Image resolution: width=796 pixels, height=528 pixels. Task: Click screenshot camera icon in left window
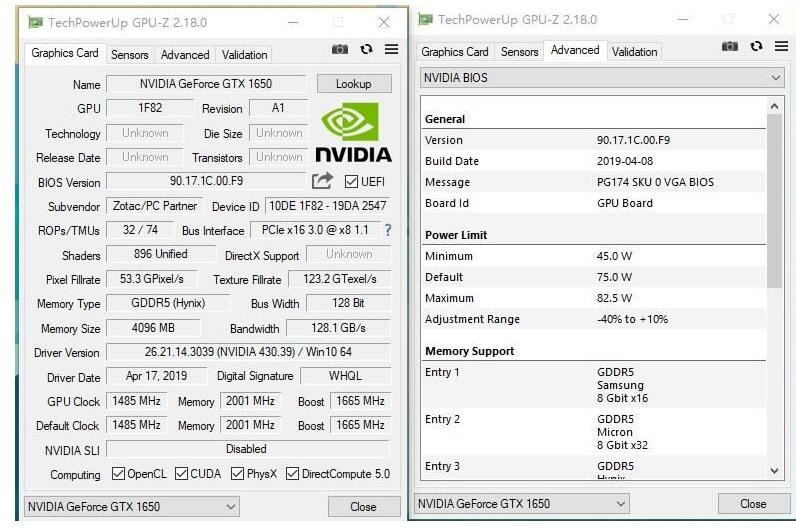[x=340, y=49]
